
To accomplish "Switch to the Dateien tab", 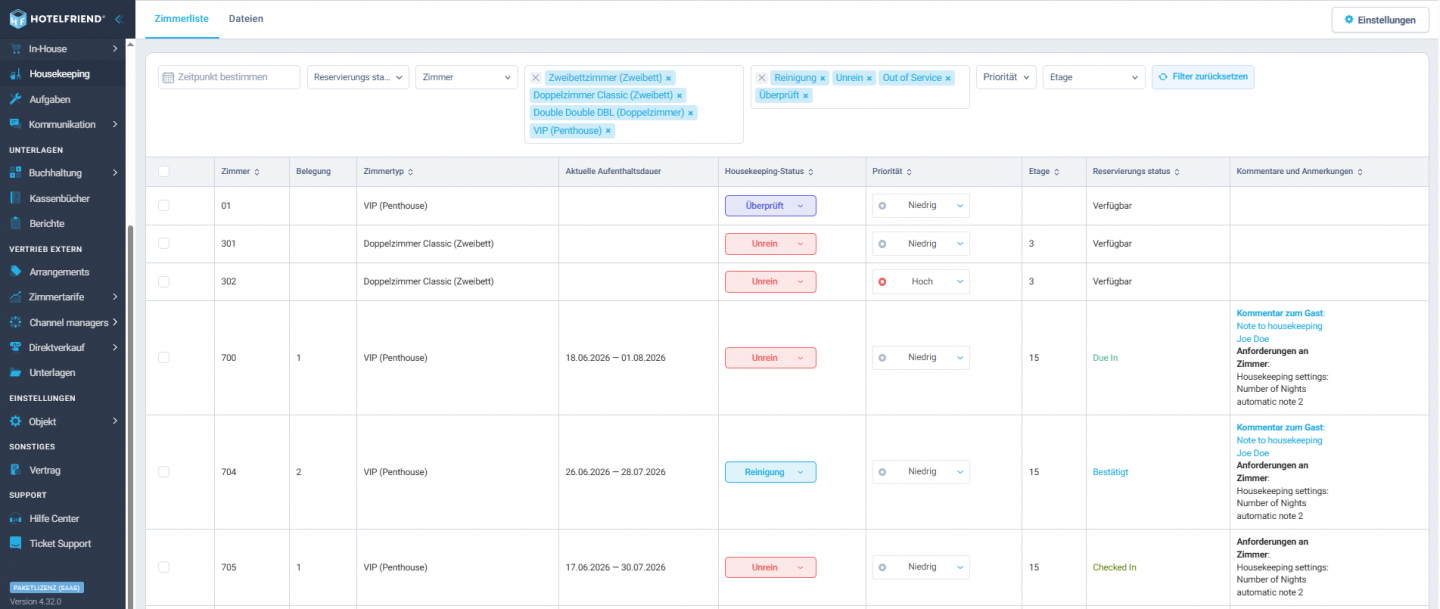I will pyautogui.click(x=247, y=19).
